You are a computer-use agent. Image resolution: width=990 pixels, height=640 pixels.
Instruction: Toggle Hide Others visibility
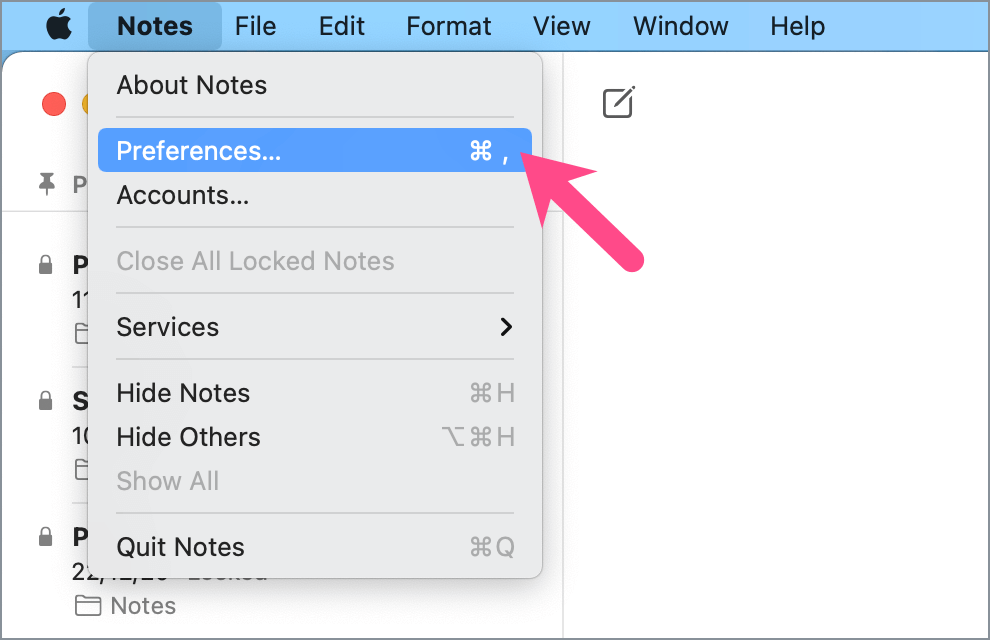pos(188,437)
